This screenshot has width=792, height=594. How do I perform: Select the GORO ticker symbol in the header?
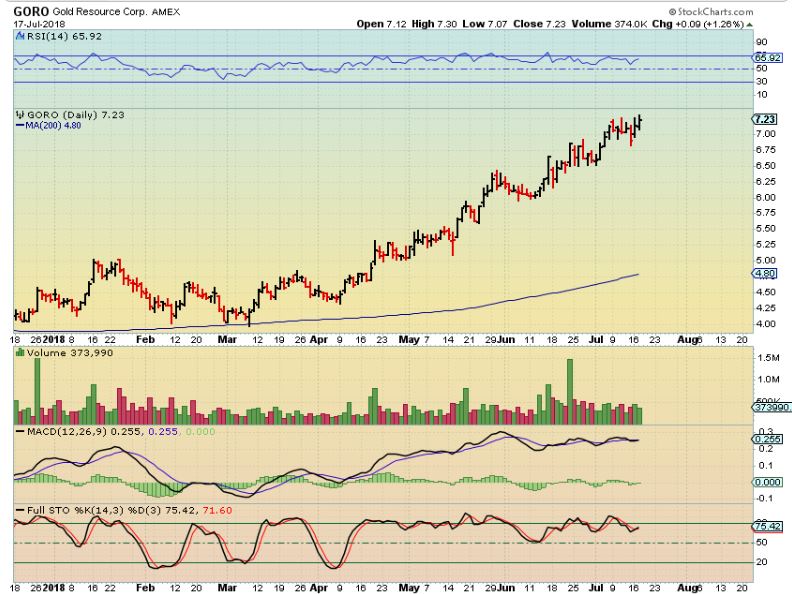pos(31,11)
